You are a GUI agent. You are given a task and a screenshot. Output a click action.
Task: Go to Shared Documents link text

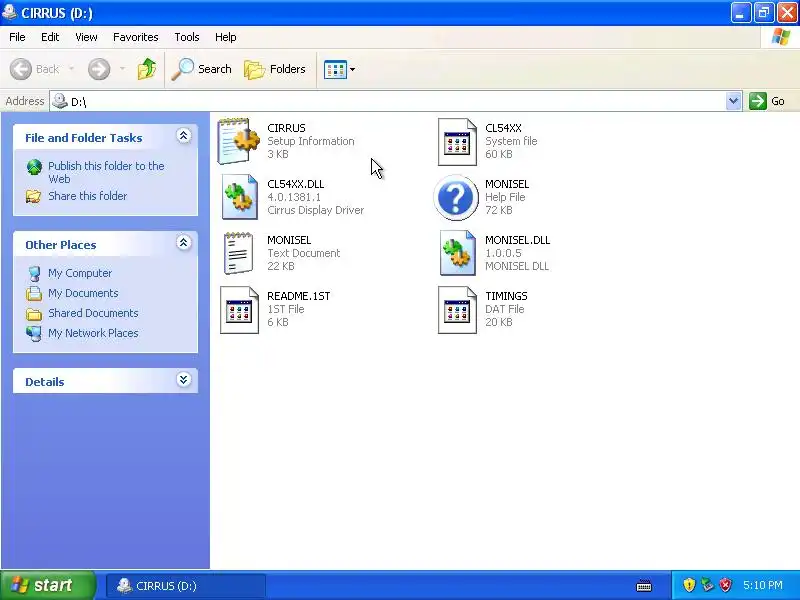(x=93, y=313)
